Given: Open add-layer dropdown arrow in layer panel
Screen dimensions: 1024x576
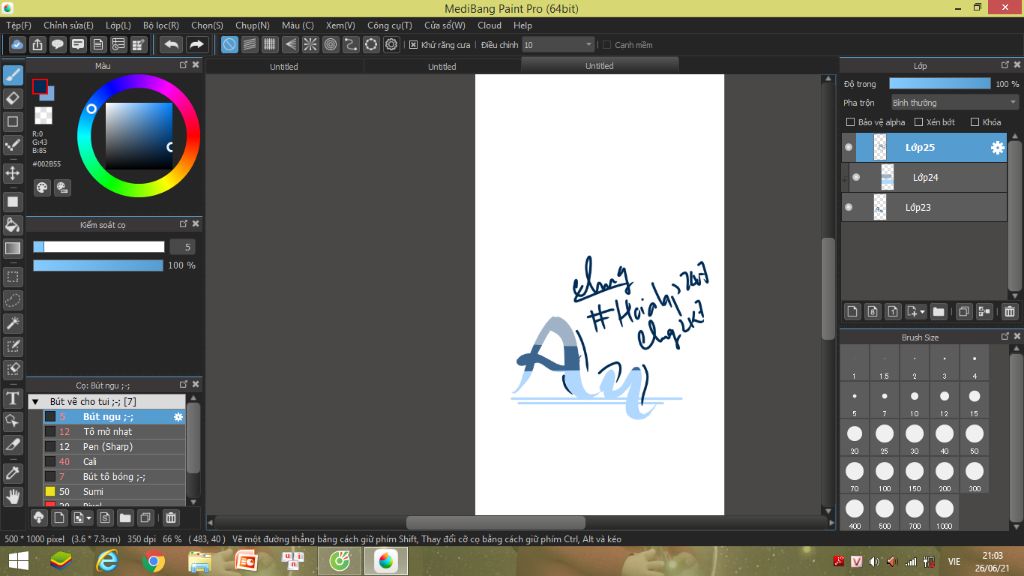Looking at the screenshot, I should [x=923, y=312].
